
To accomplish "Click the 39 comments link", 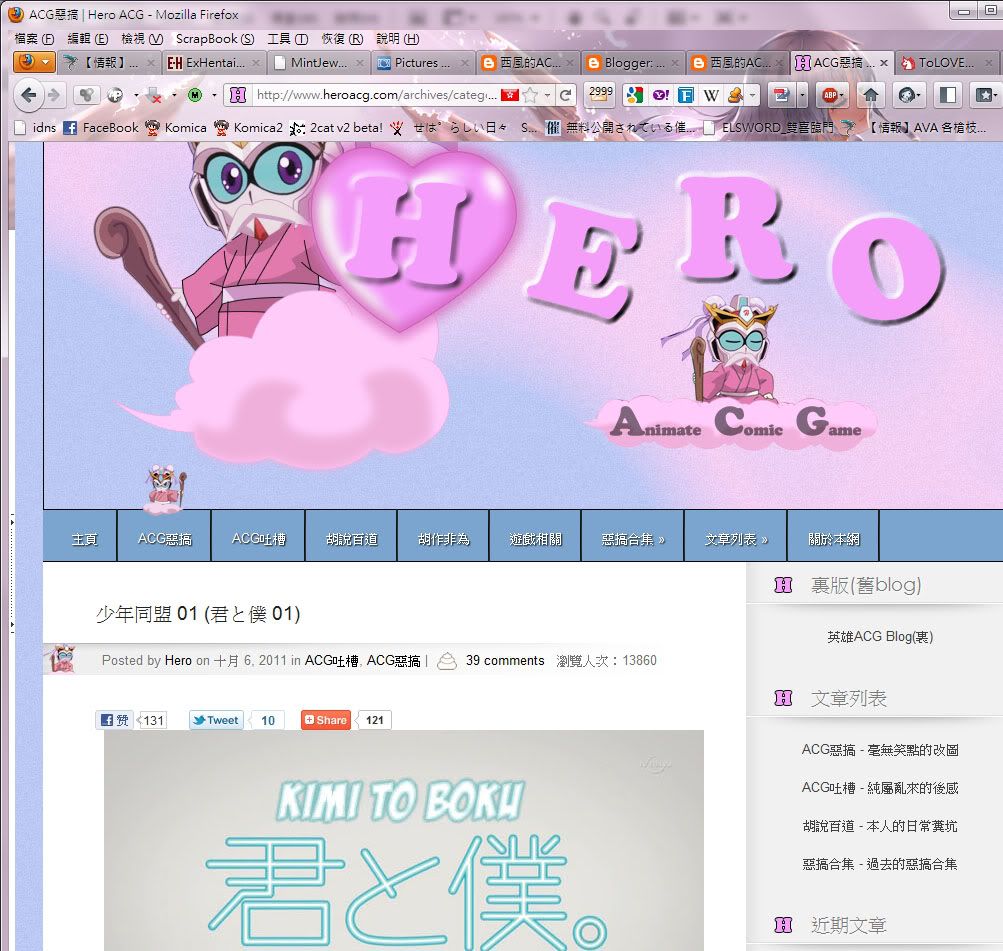I will [505, 661].
